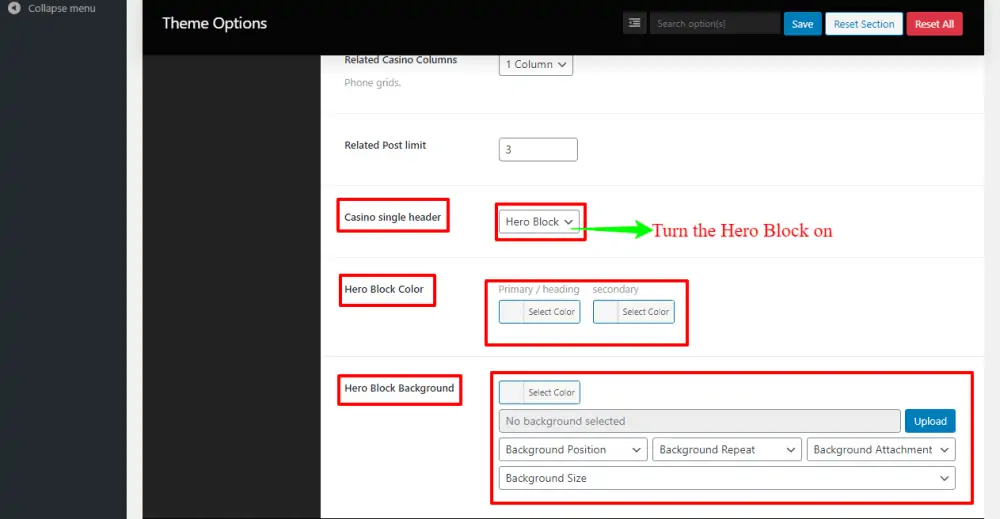Click the Theme Options heading

tap(214, 24)
